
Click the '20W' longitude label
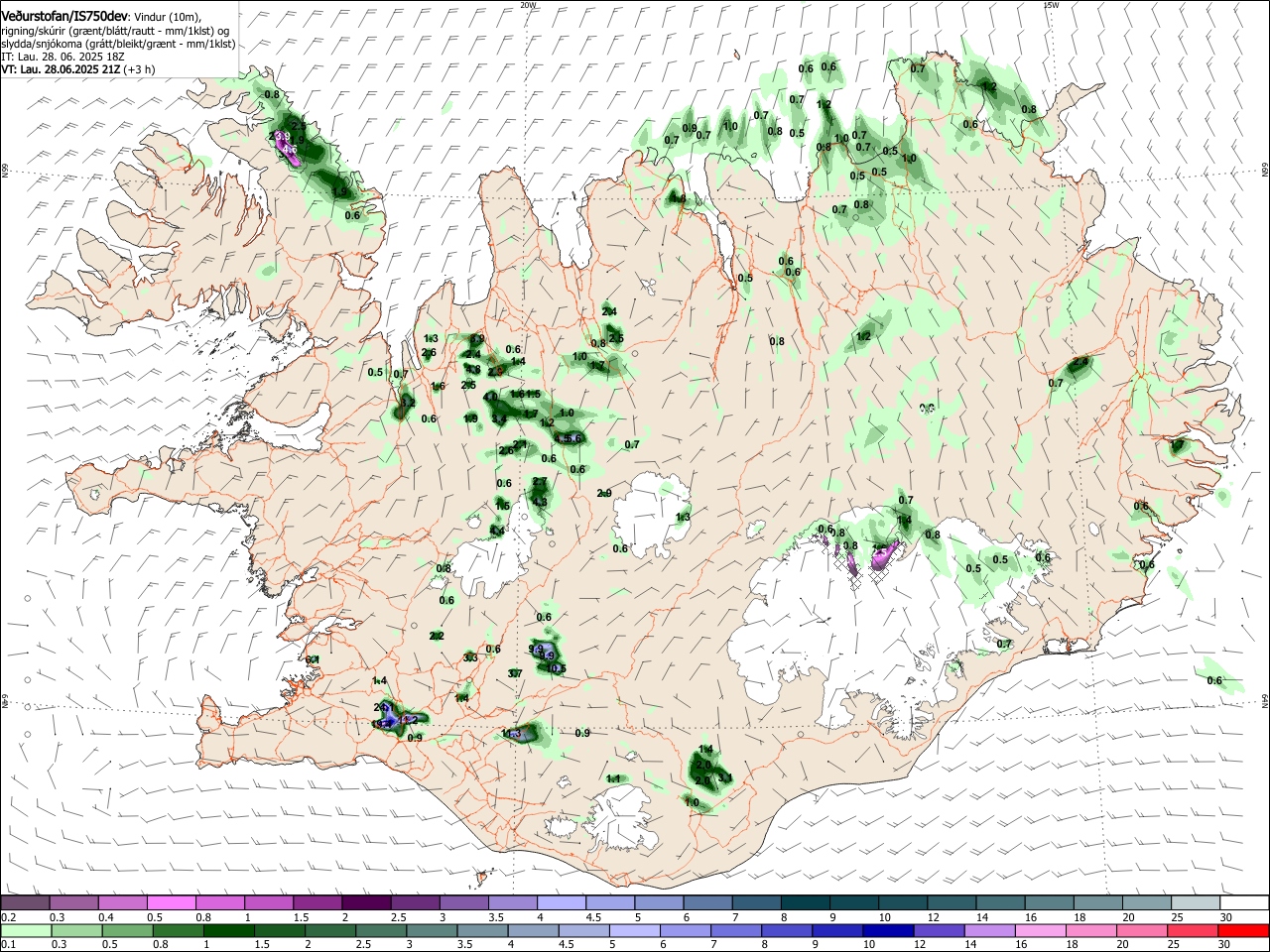pos(528,5)
